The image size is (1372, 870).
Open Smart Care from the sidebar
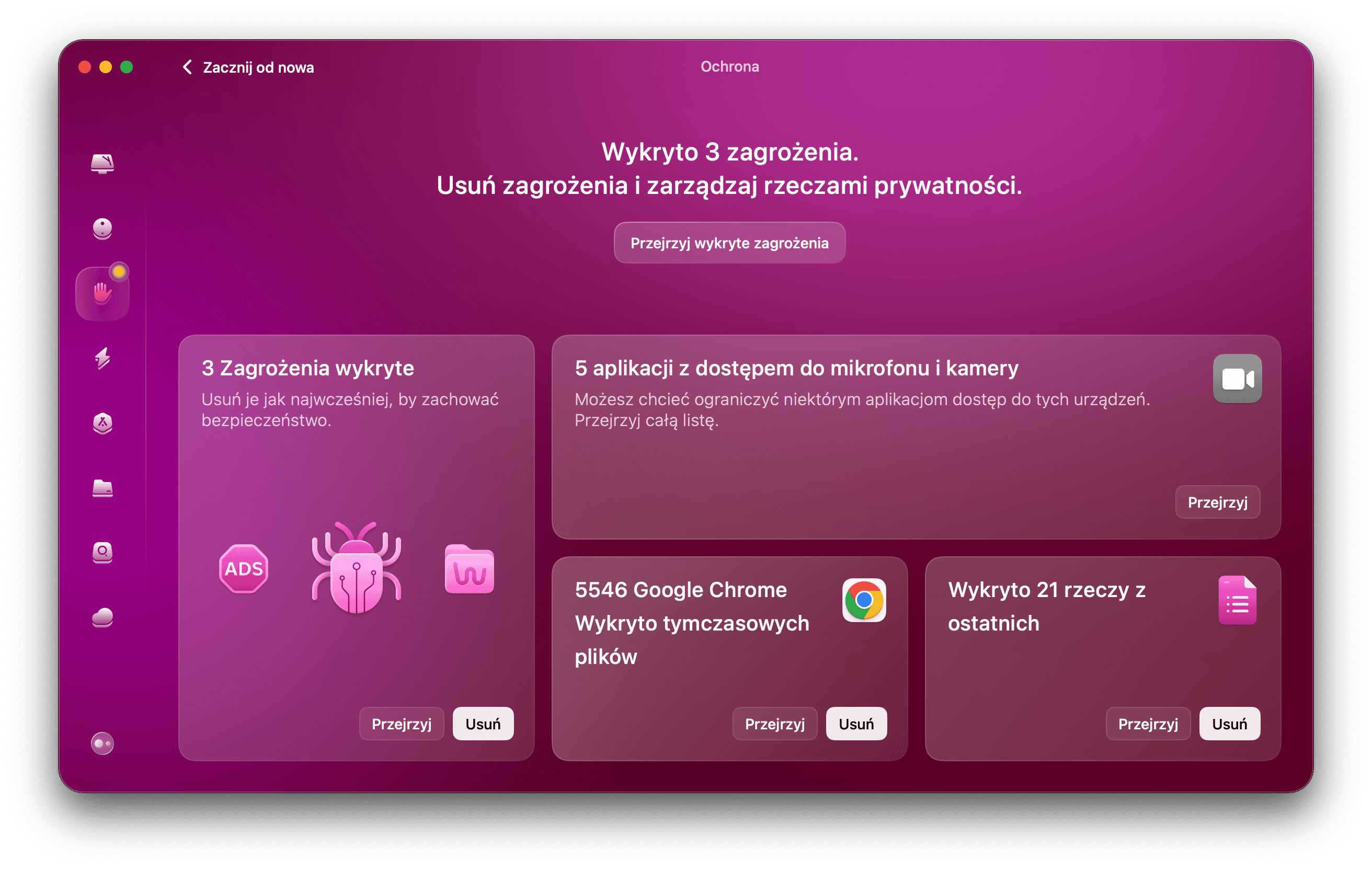pyautogui.click(x=102, y=164)
